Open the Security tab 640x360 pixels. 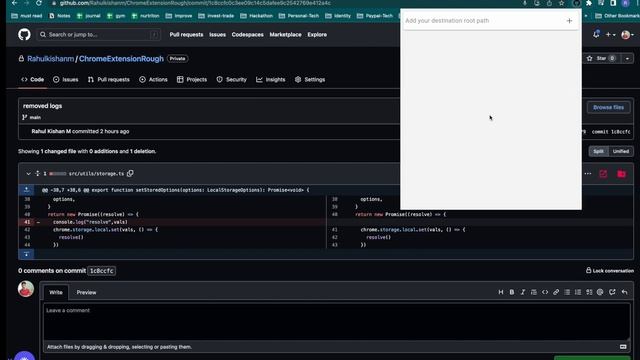231,80
